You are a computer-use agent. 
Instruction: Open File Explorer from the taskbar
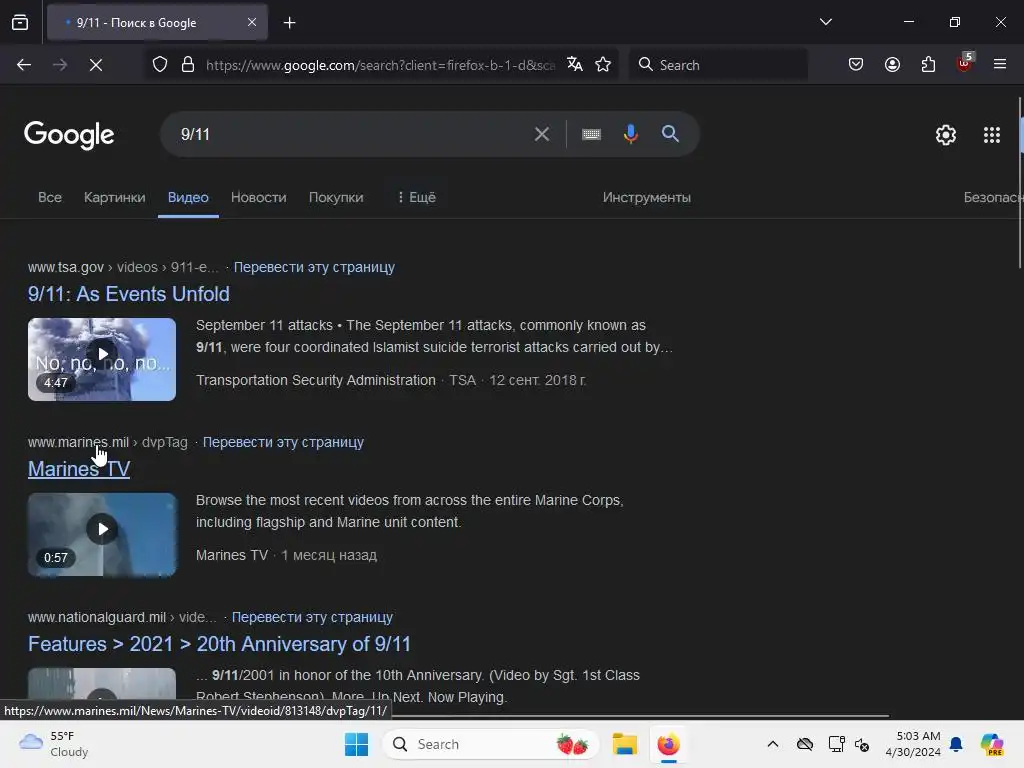point(624,744)
